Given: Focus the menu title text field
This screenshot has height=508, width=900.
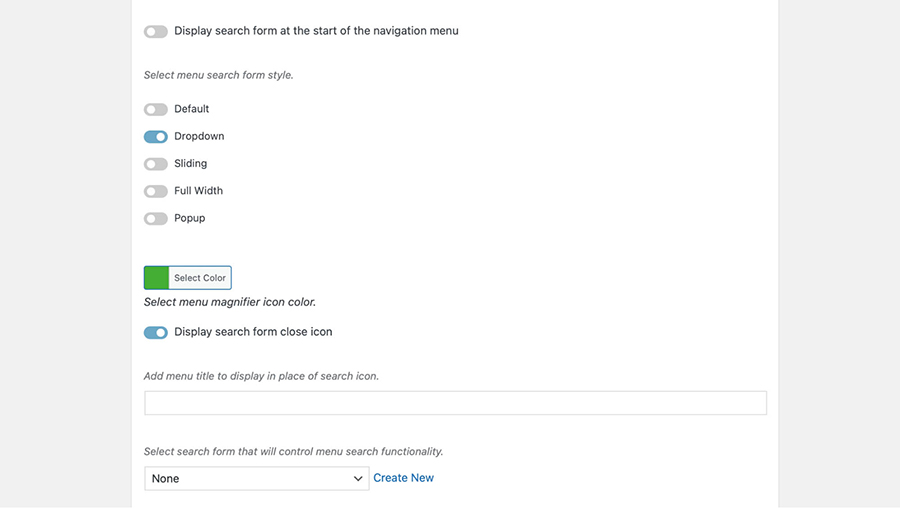Looking at the screenshot, I should point(455,403).
